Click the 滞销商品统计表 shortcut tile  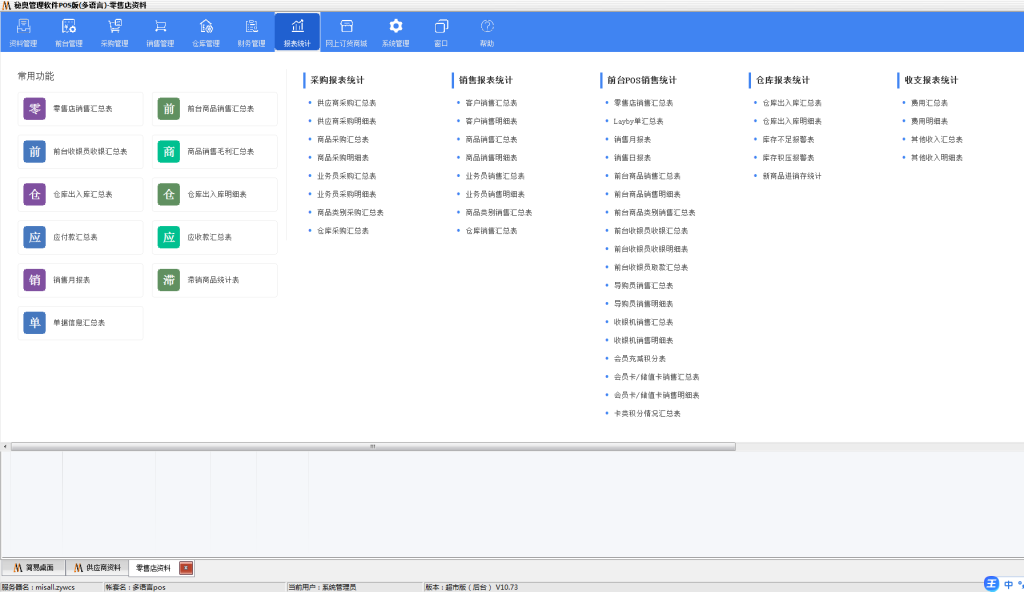(x=216, y=280)
